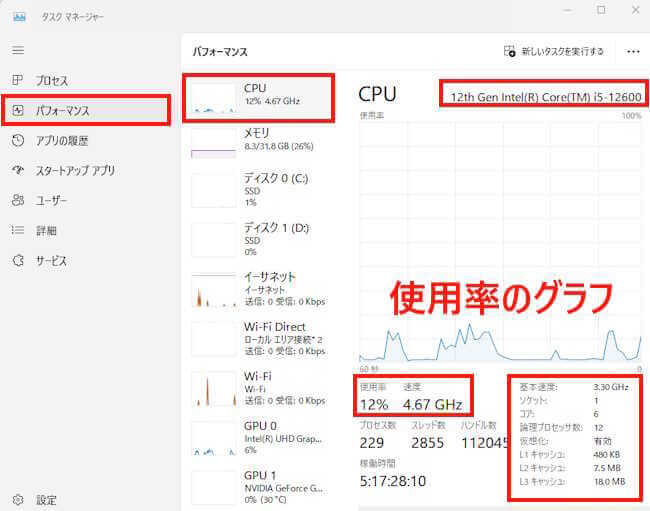Select ディスク 1 (D:) entry
650x511 pixels.
tap(258, 240)
